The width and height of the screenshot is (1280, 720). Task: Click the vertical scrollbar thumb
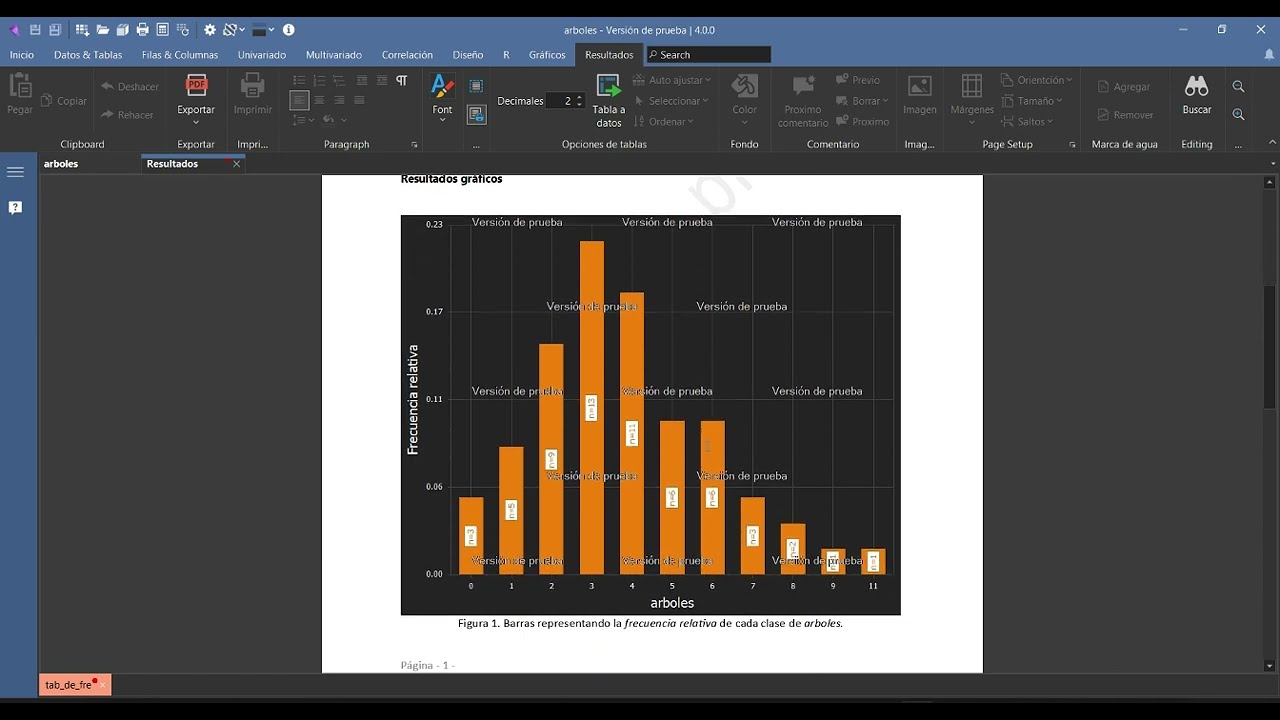tap(1270, 346)
